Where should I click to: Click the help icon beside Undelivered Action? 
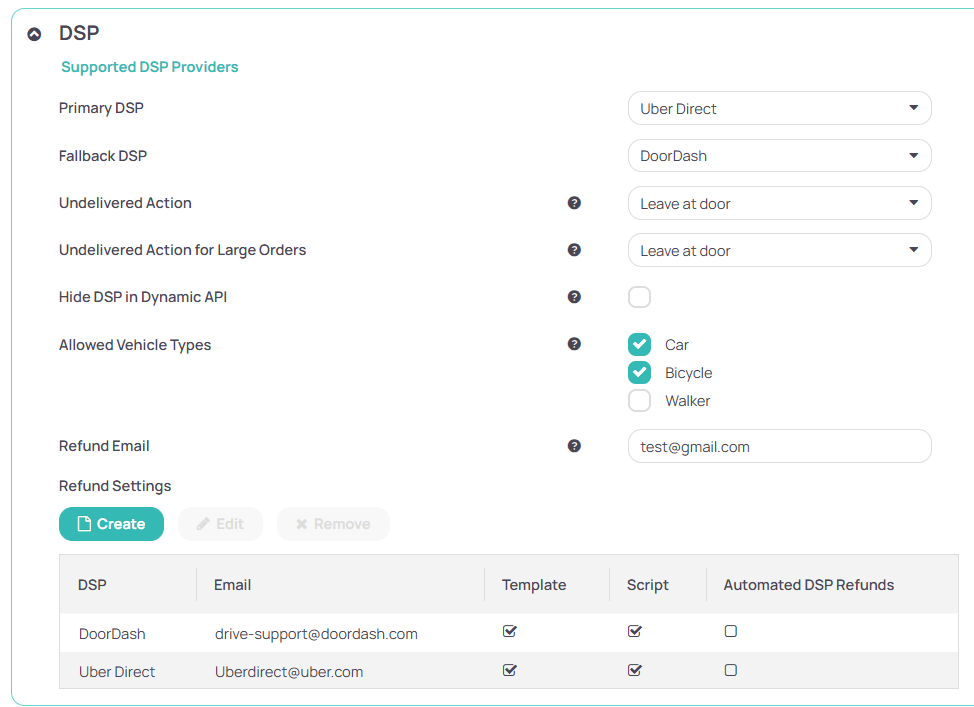tap(575, 202)
